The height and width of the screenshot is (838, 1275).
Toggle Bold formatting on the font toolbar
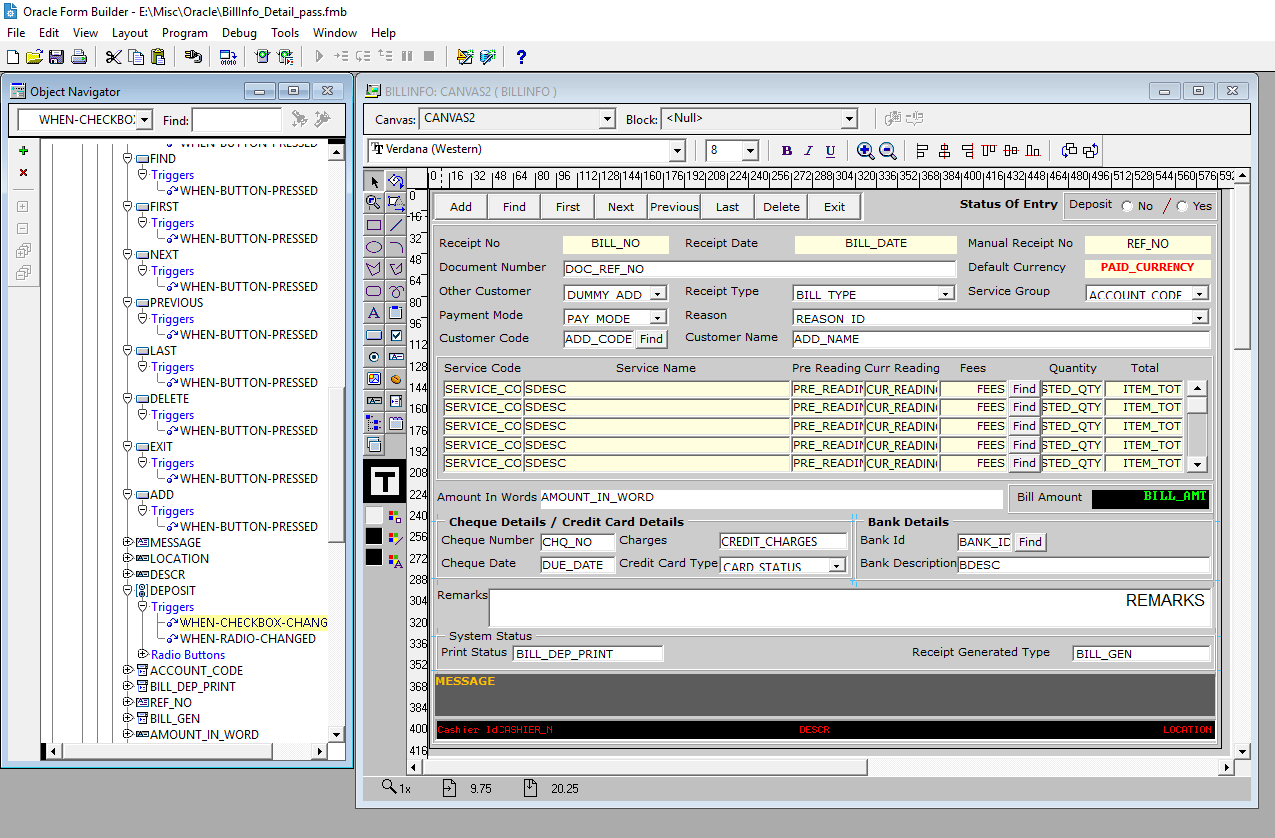tap(787, 150)
